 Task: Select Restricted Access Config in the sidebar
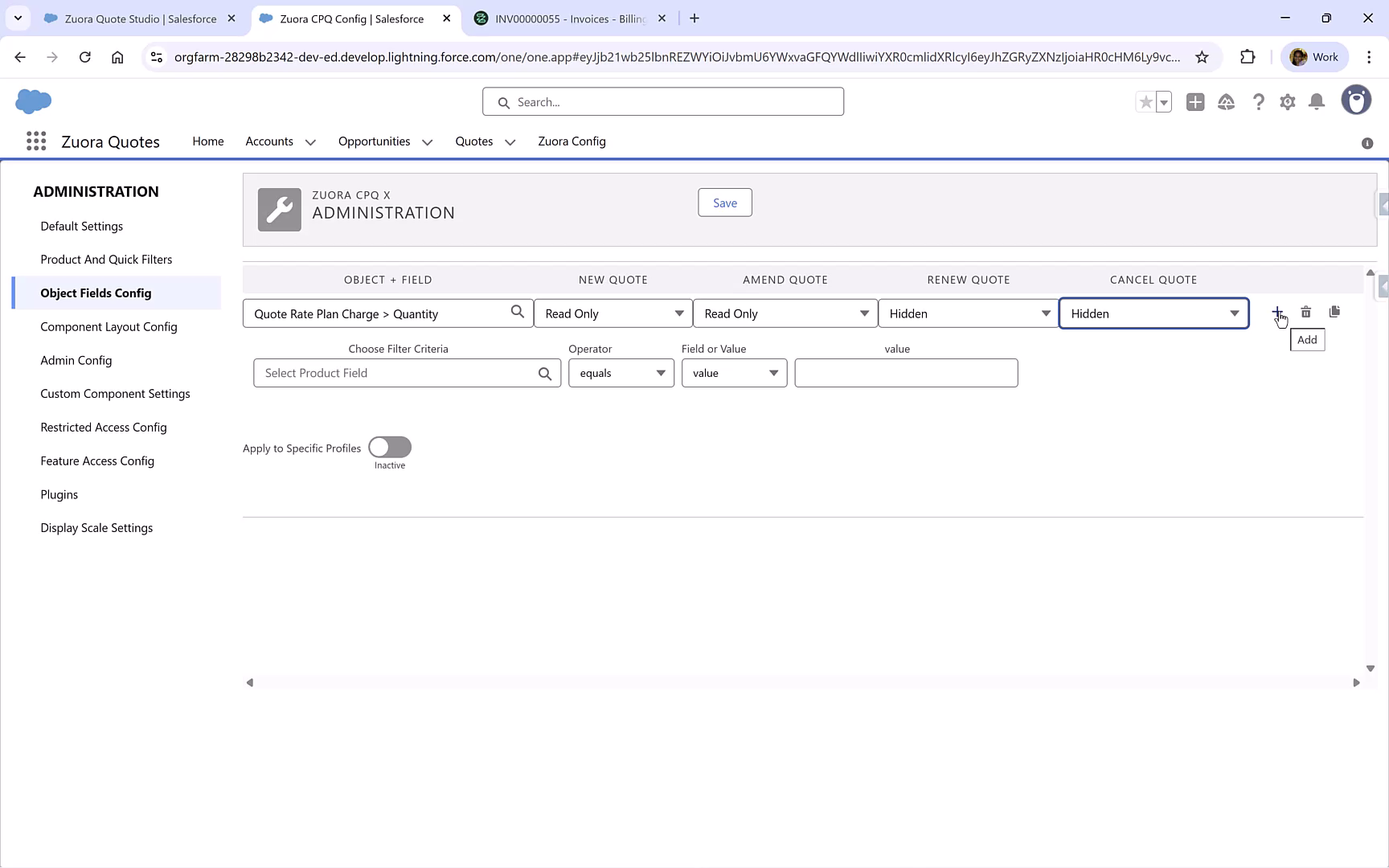coord(104,427)
